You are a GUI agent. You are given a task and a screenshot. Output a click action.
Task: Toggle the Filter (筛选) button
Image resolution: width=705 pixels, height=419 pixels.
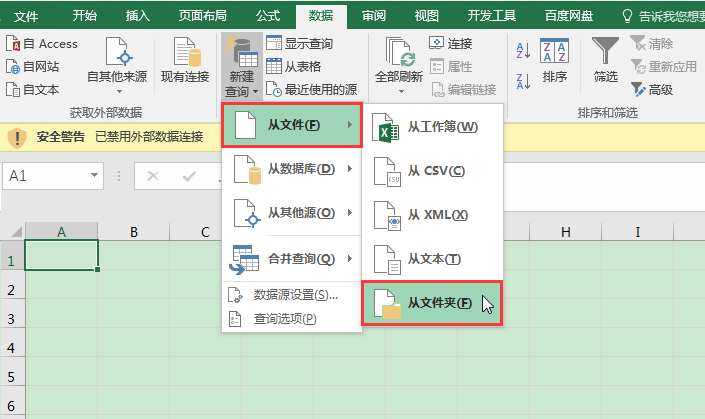click(605, 60)
